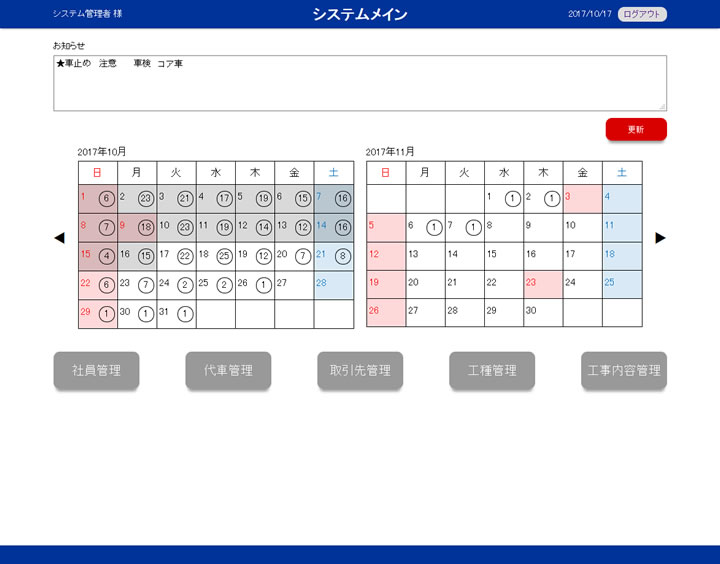Open 工事内容管理 work content management
Viewport: 720px width, 564px height.
(624, 371)
